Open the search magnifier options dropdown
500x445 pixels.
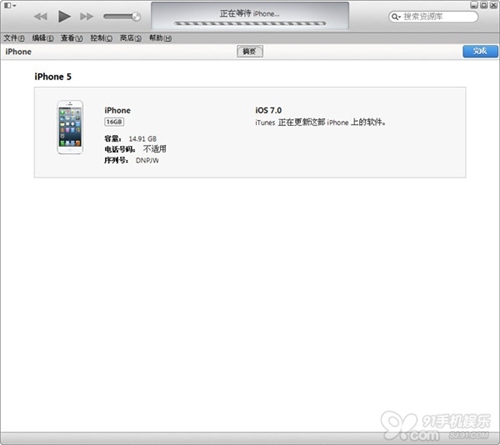[x=396, y=17]
